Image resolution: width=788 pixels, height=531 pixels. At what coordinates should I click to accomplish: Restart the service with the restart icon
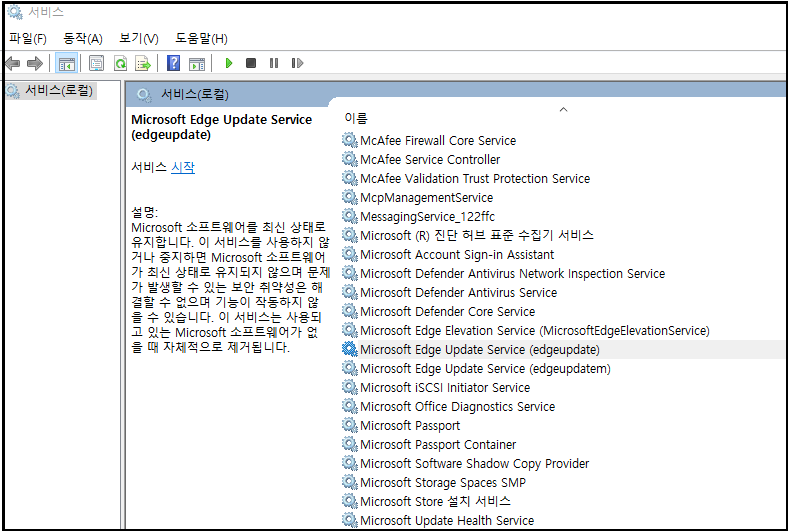point(297,63)
